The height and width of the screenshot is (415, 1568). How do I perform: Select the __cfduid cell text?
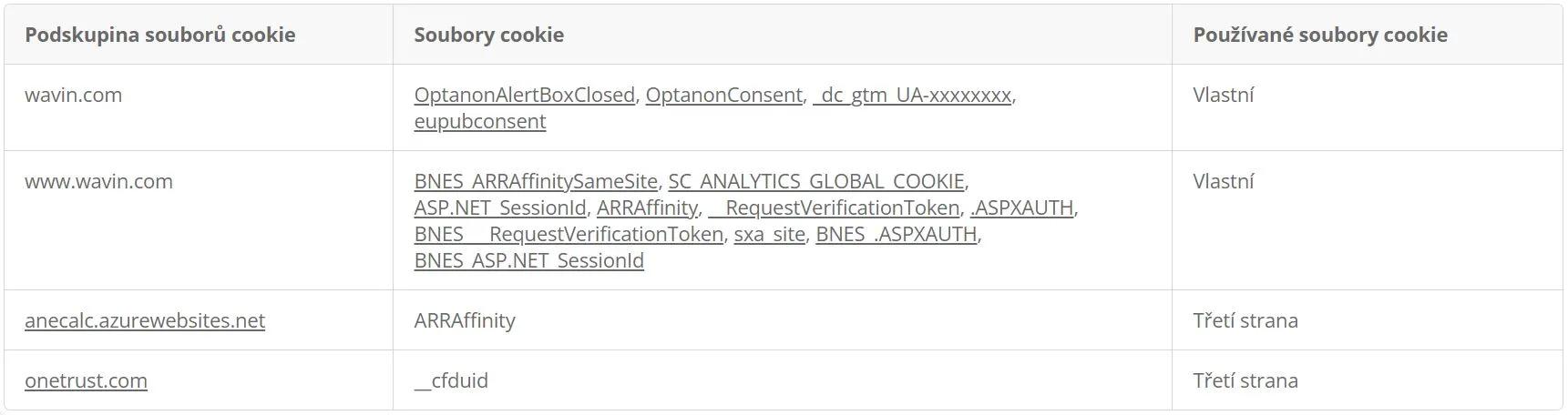pos(451,380)
